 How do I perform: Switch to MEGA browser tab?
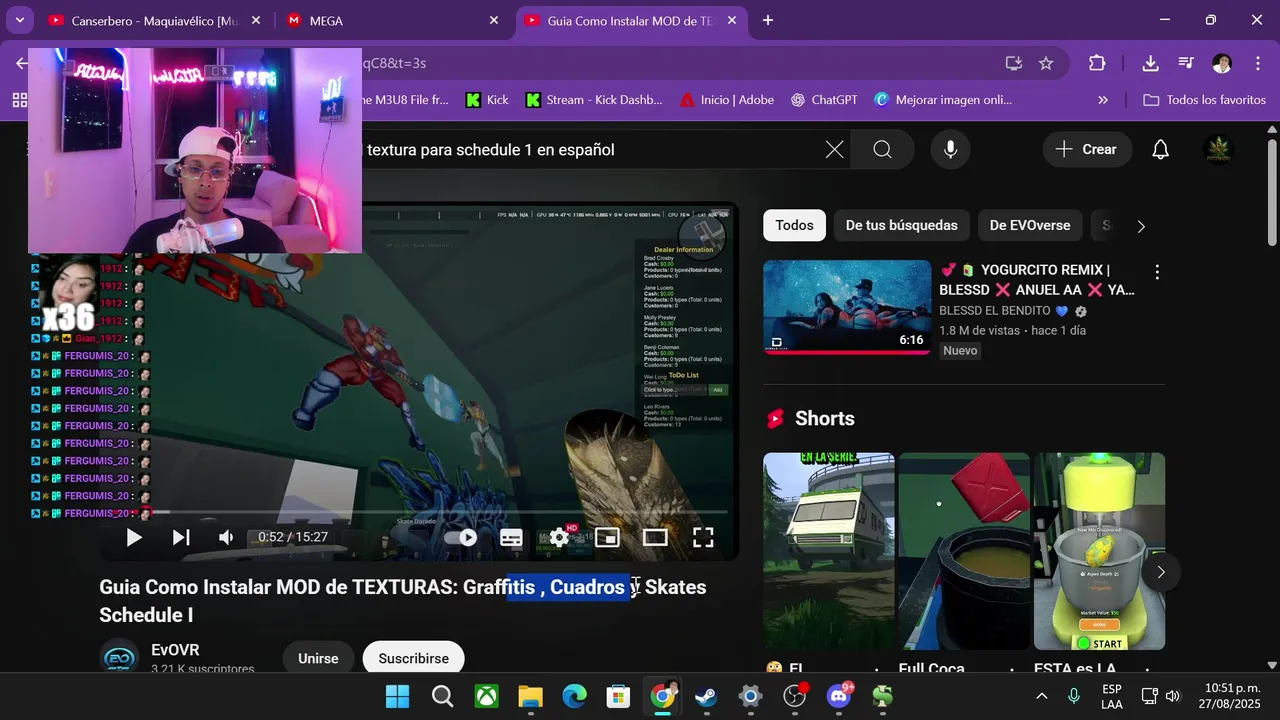tap(393, 20)
